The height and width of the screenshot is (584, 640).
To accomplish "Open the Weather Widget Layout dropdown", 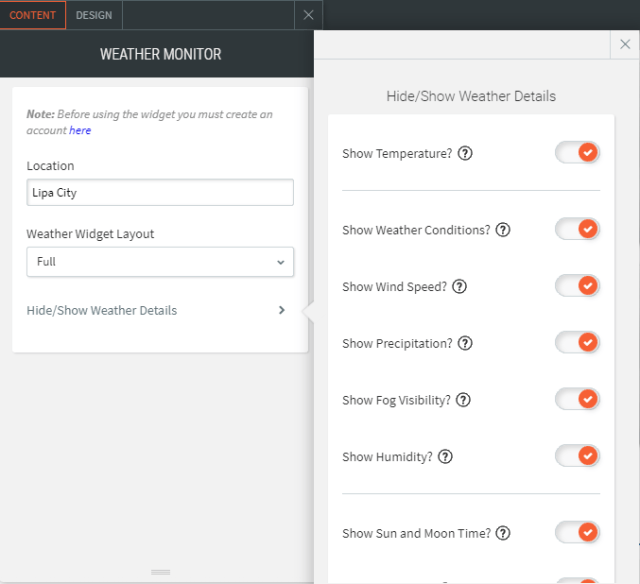I will pos(160,262).
